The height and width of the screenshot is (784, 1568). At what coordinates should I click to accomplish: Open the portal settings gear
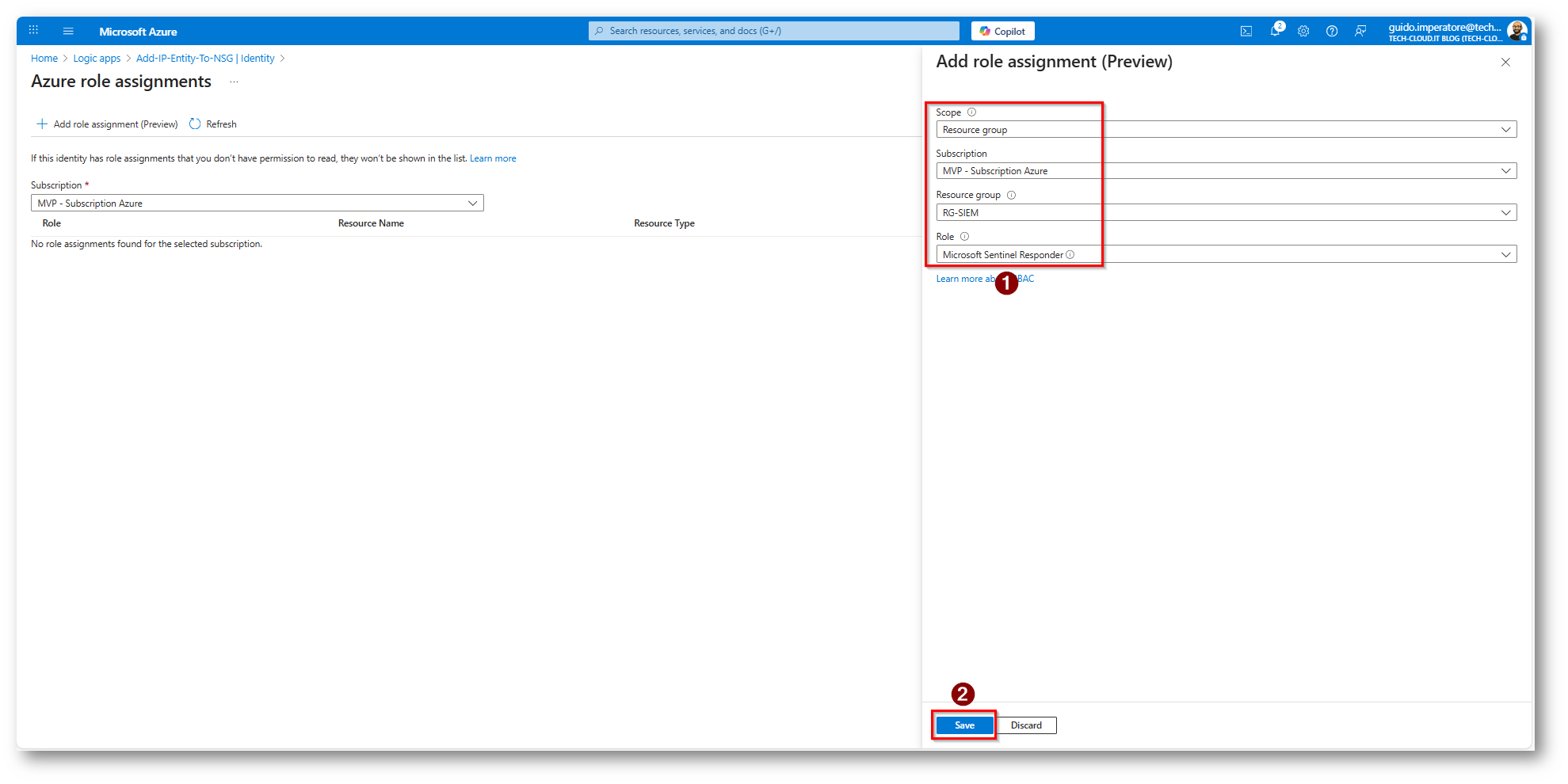click(x=1303, y=31)
